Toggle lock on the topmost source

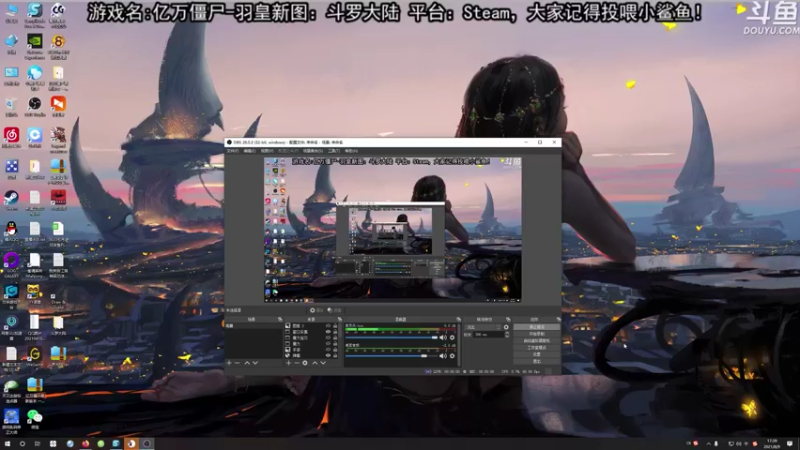point(335,326)
